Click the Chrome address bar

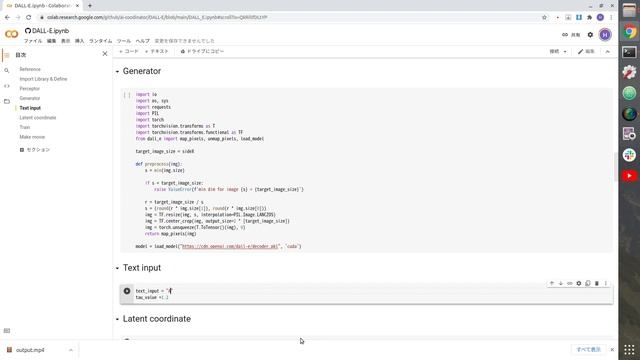point(286,17)
